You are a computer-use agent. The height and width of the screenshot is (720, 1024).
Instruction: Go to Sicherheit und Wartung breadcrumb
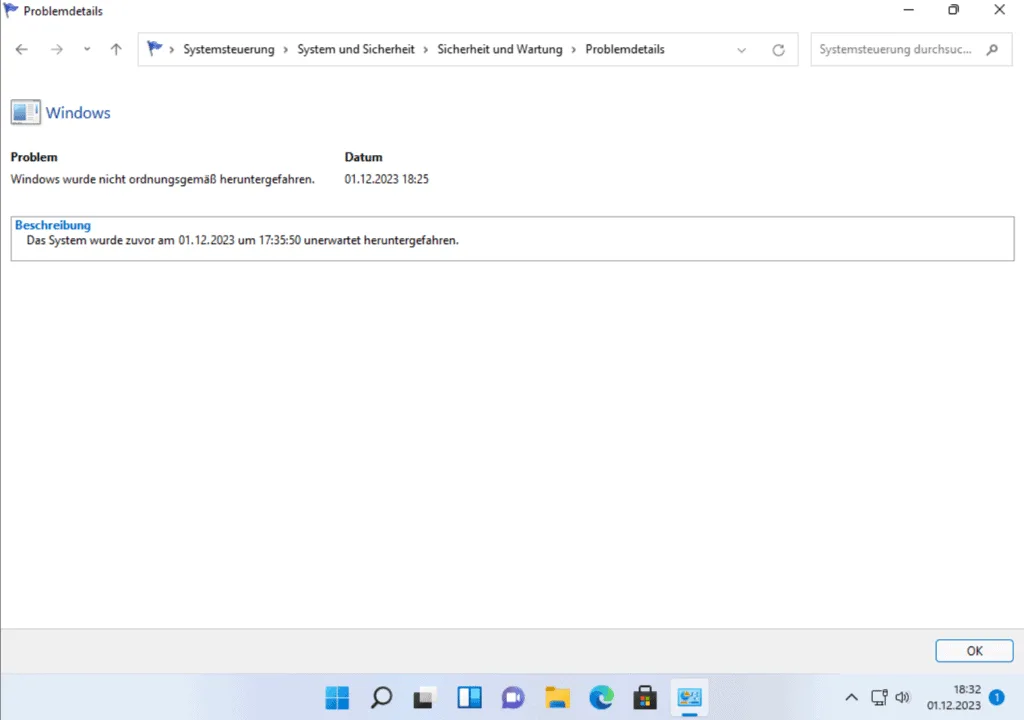[499, 49]
